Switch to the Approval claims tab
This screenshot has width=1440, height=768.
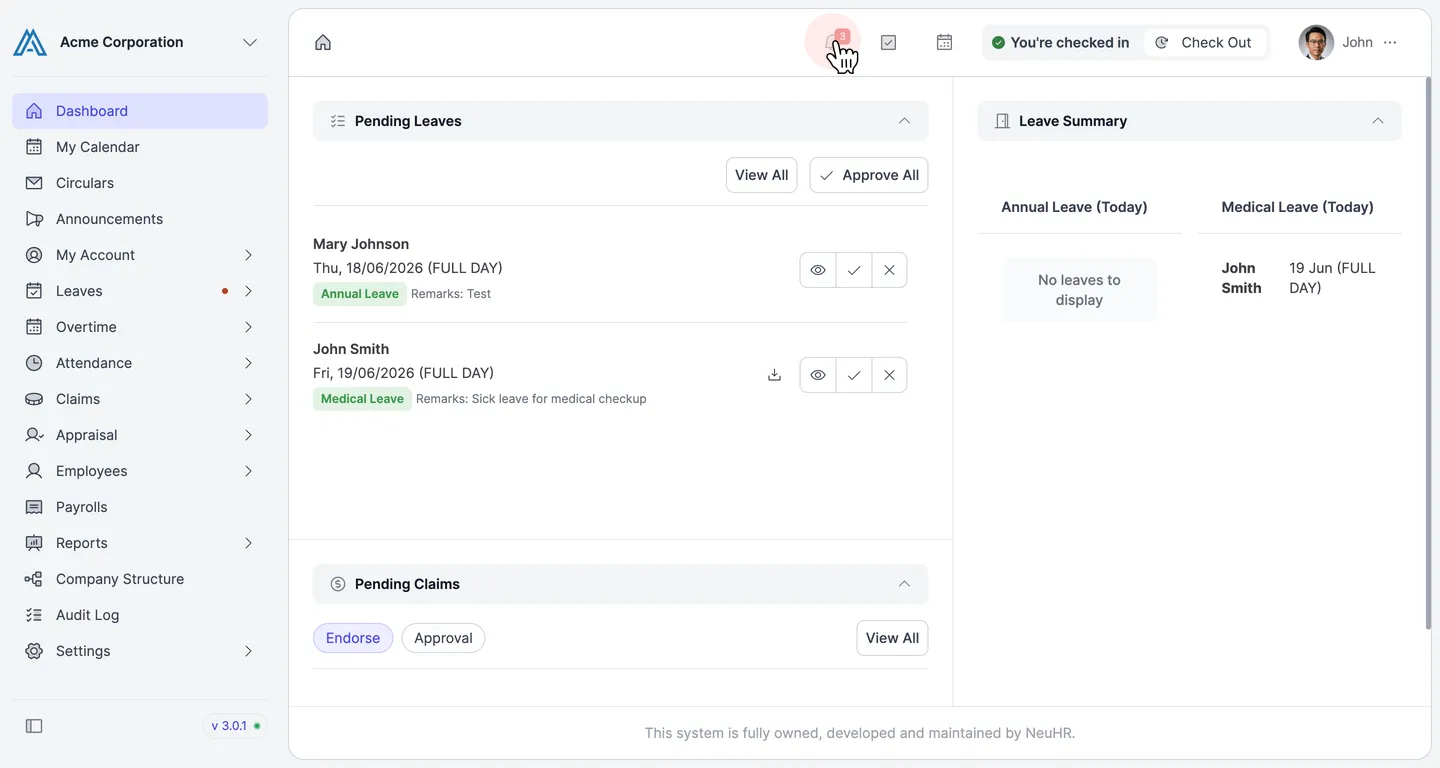(443, 638)
